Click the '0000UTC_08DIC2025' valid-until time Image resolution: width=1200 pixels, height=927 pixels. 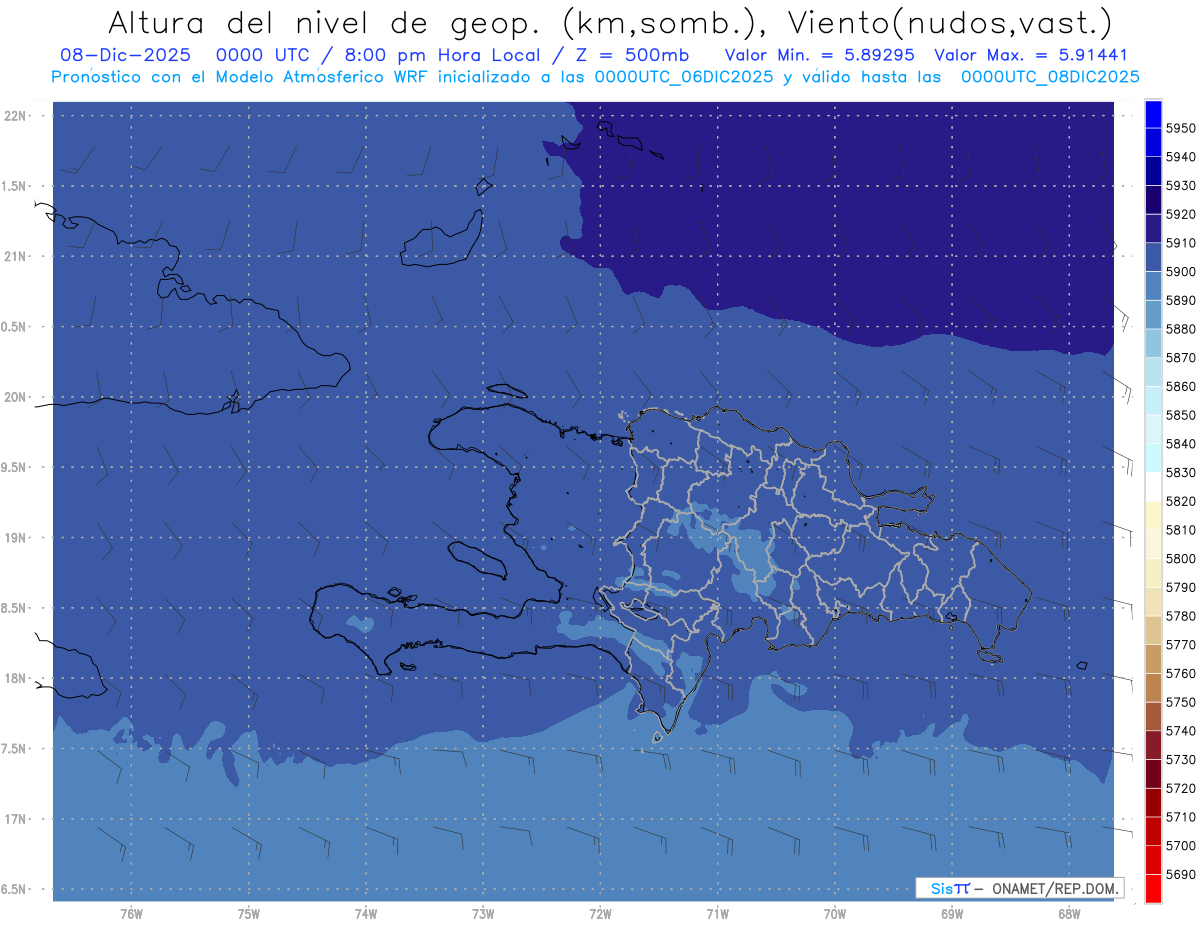tap(1050, 77)
